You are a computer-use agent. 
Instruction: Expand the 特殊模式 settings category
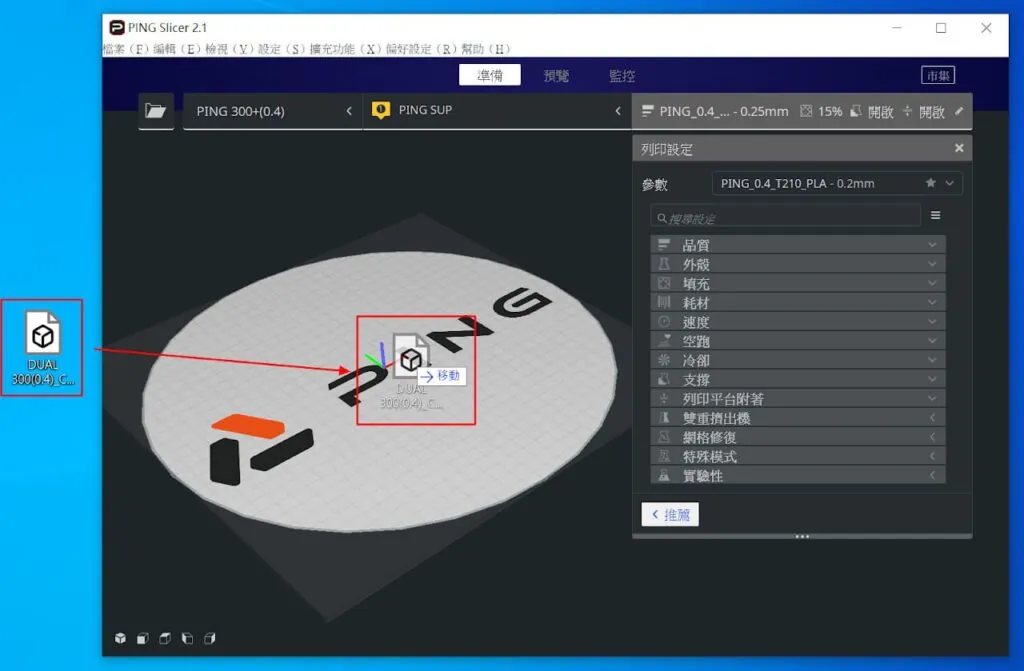(x=798, y=456)
